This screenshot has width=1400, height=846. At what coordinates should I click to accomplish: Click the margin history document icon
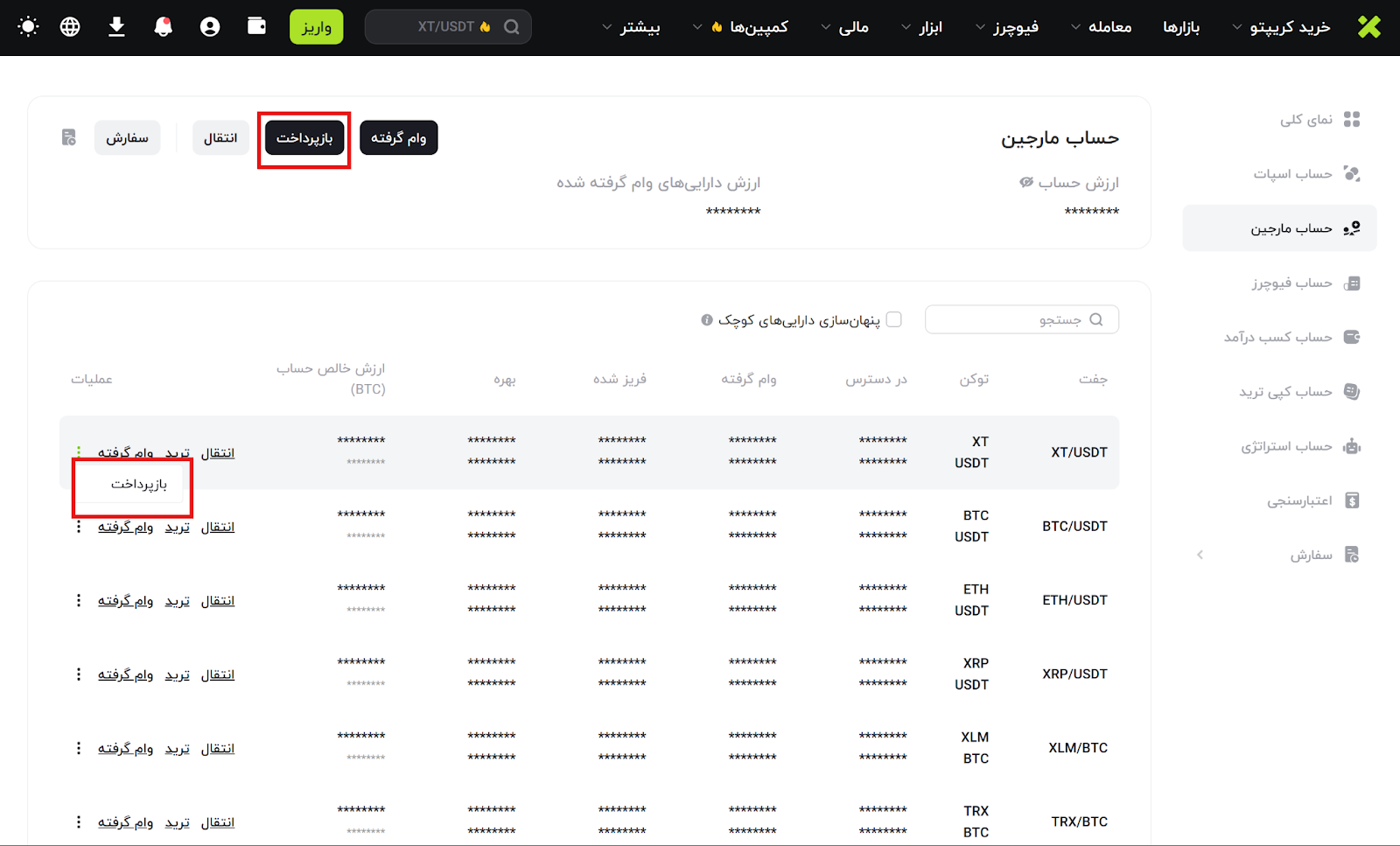69,137
